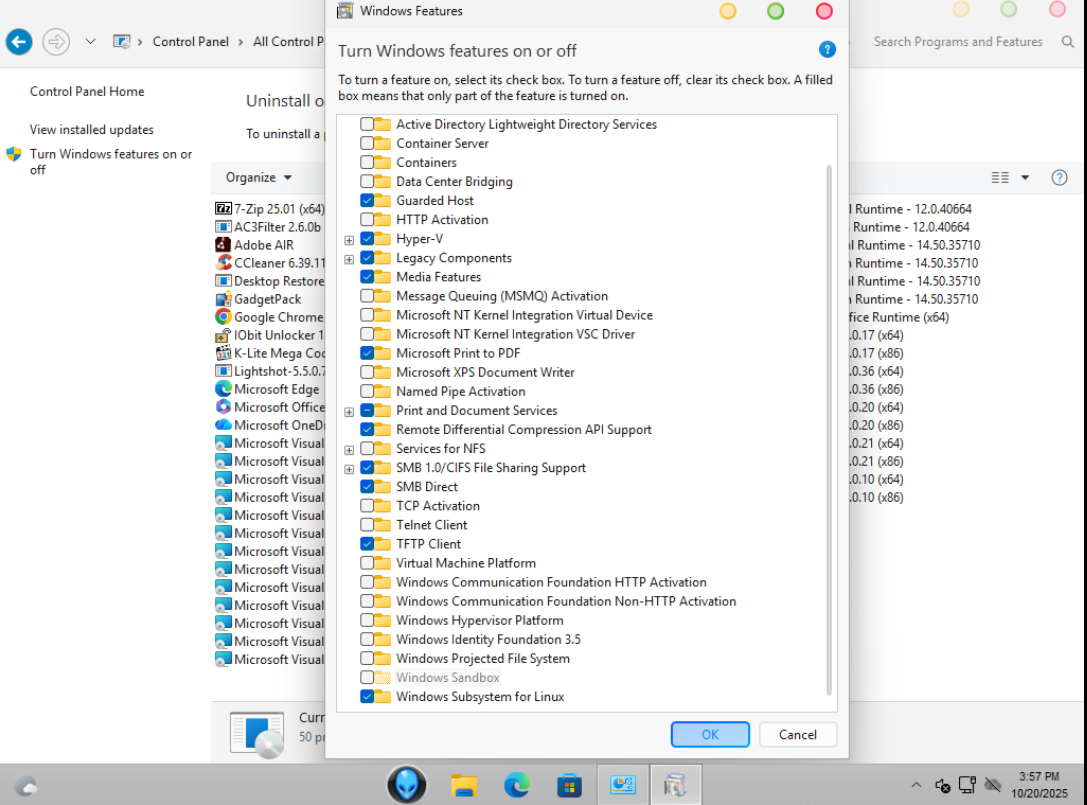Screen dimensions: 1087x805
Task: Expand the Legacy Components node
Action: pos(349,259)
